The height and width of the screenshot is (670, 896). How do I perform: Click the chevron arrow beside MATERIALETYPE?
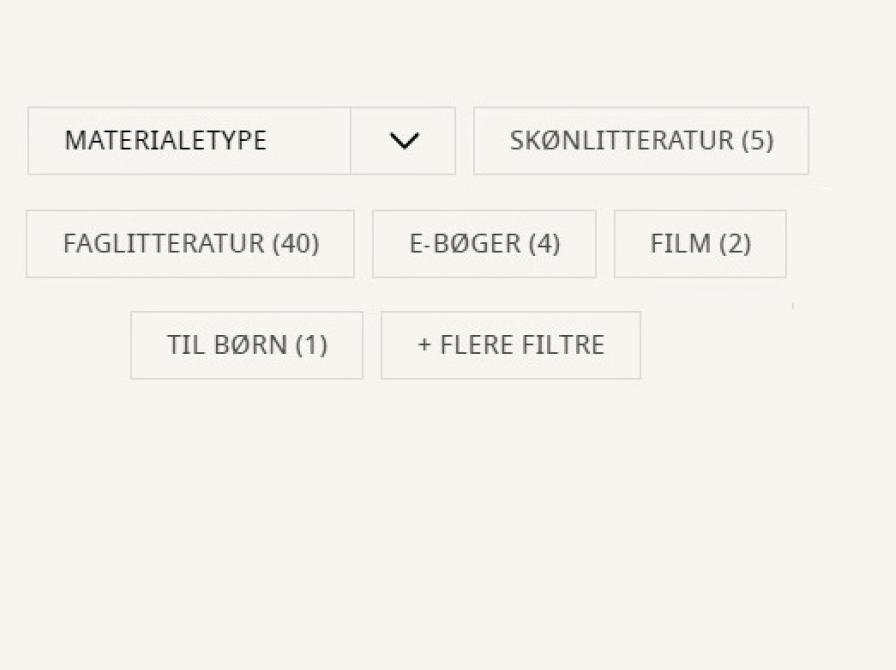point(404,141)
